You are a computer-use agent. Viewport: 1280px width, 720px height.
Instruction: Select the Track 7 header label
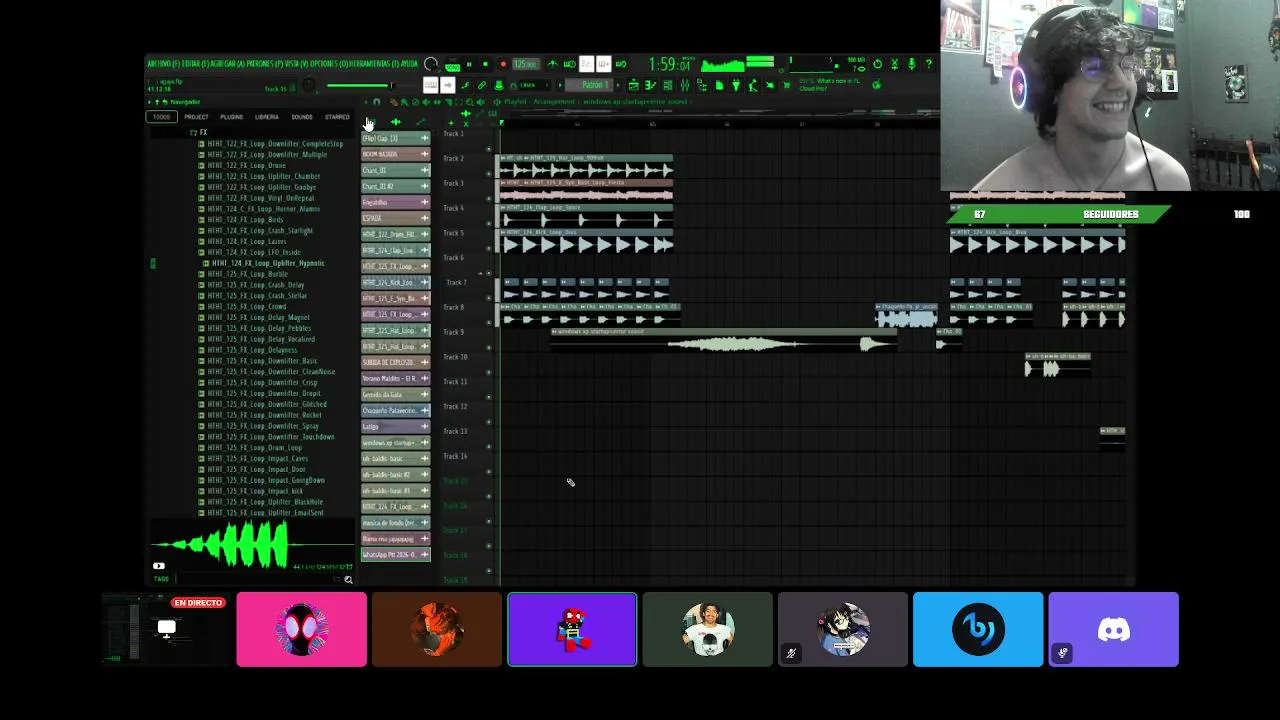(457, 283)
